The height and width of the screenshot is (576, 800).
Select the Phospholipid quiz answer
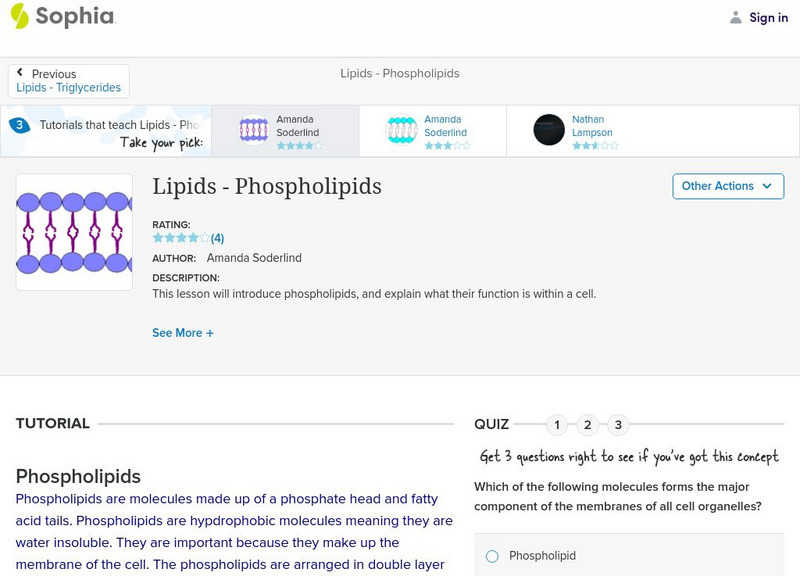[495, 556]
